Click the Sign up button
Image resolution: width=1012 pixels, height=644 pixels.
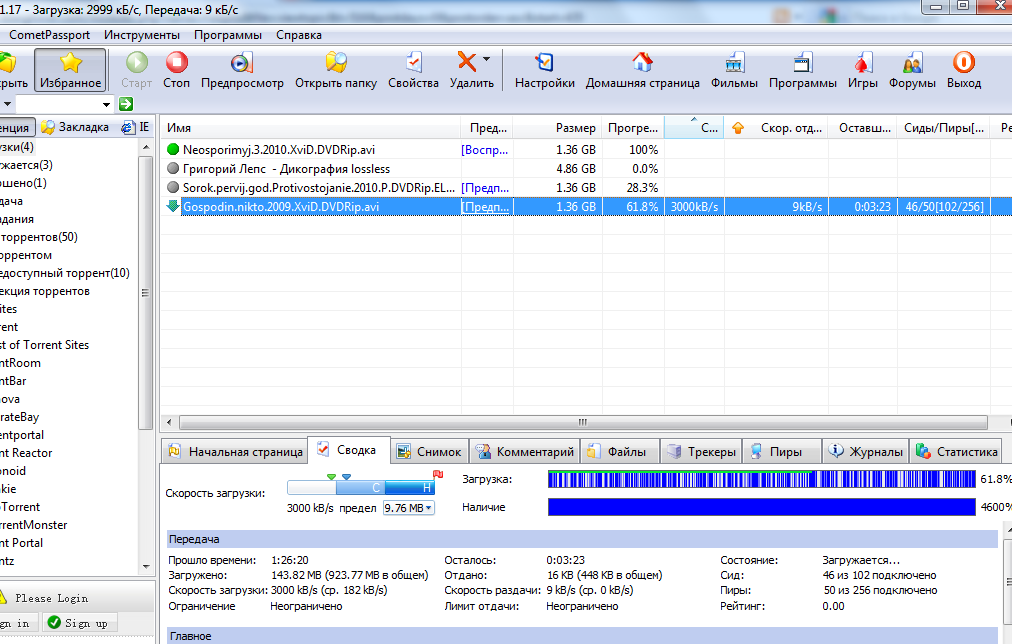click(85, 623)
